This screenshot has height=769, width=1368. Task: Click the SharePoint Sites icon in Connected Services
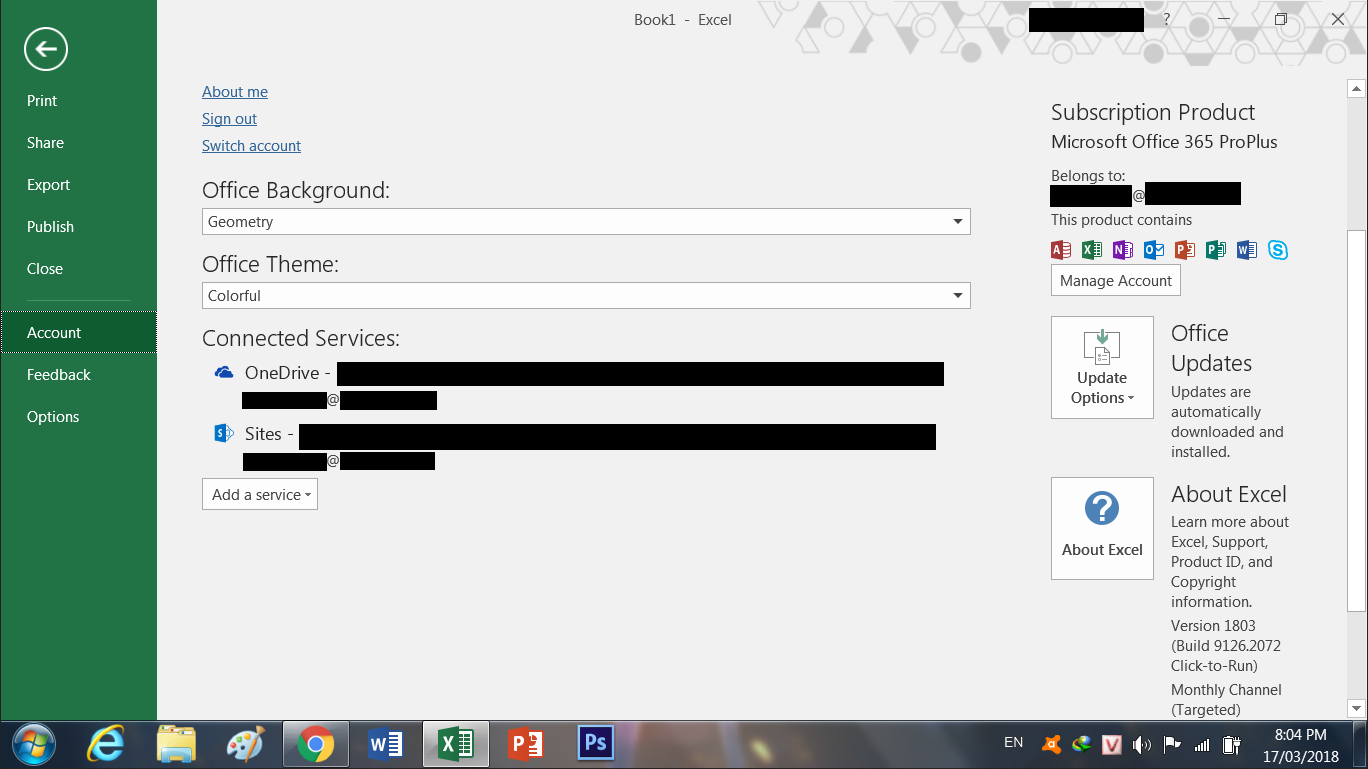(x=224, y=433)
